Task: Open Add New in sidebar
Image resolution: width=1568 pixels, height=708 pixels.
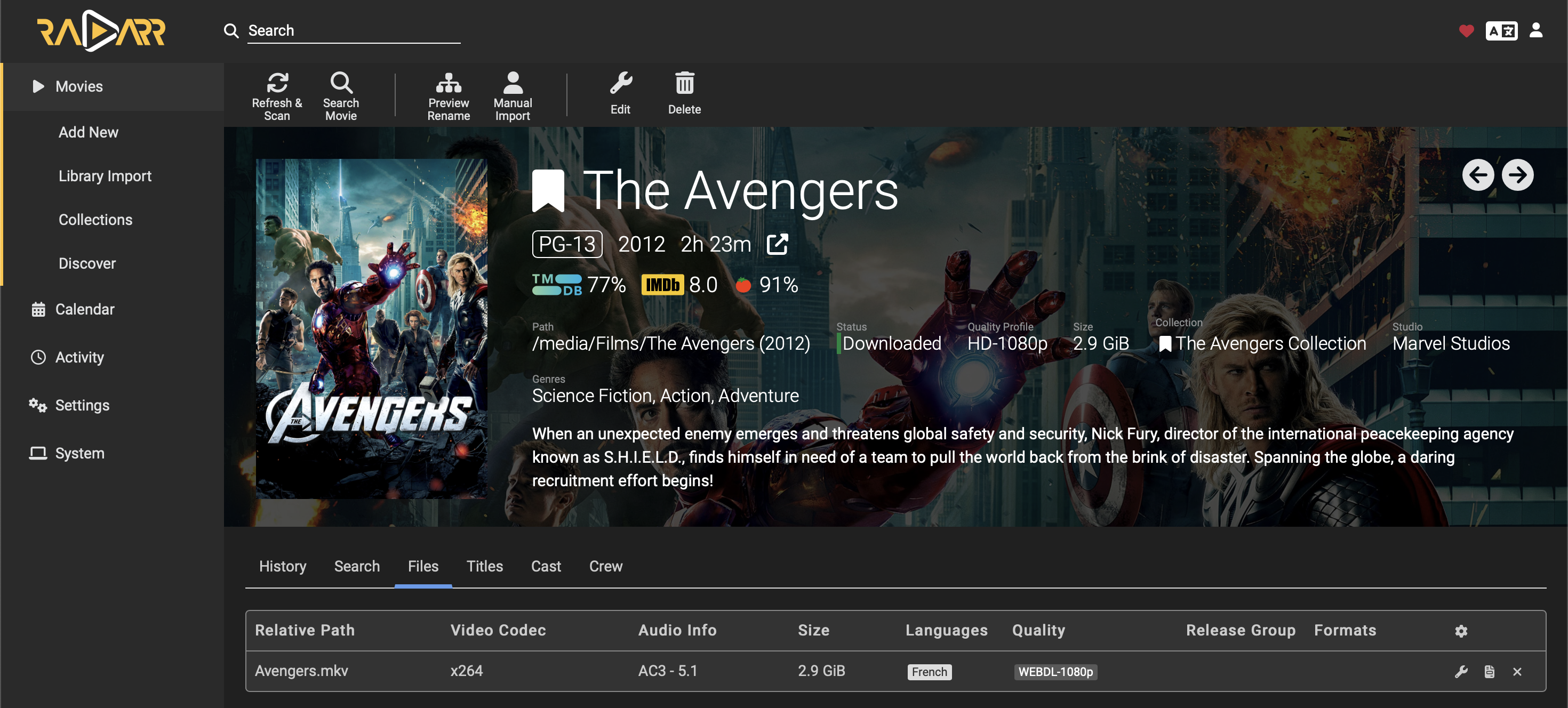Action: click(88, 132)
